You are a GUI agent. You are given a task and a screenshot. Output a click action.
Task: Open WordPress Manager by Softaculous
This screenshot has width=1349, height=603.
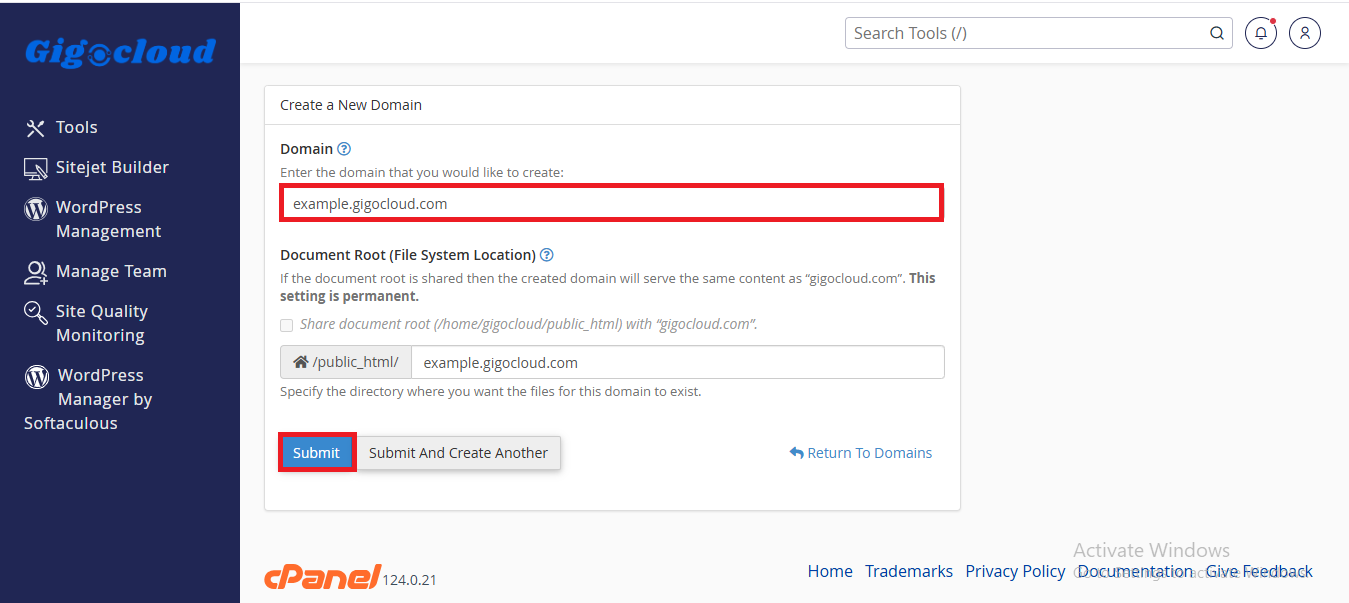tap(88, 399)
